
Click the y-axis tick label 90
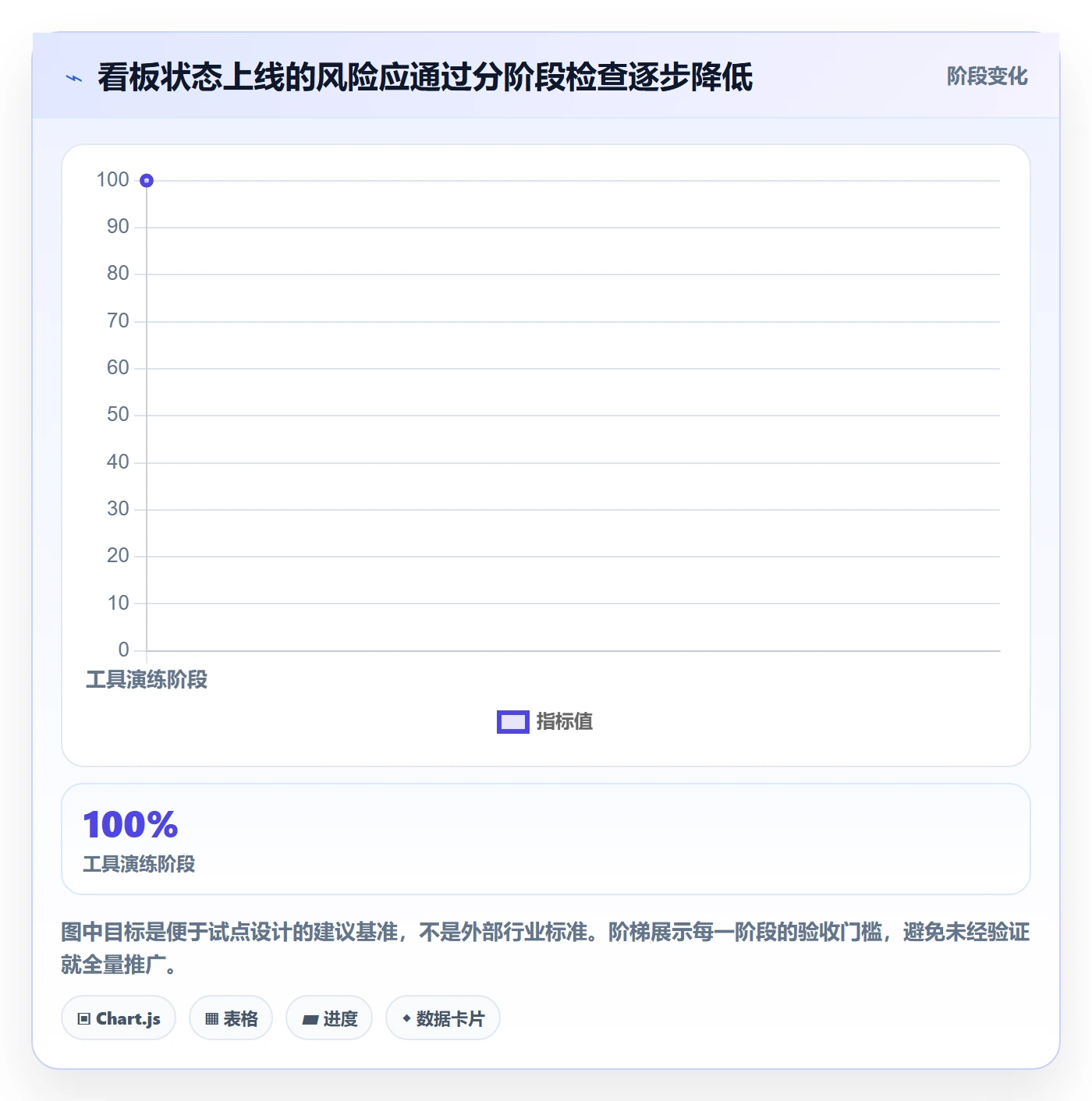118,226
